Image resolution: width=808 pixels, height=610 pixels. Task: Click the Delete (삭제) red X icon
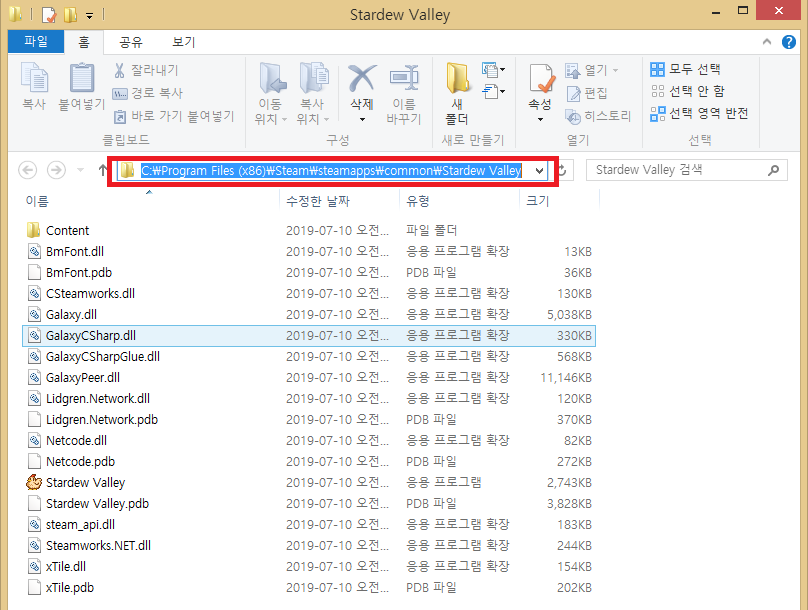click(x=362, y=78)
